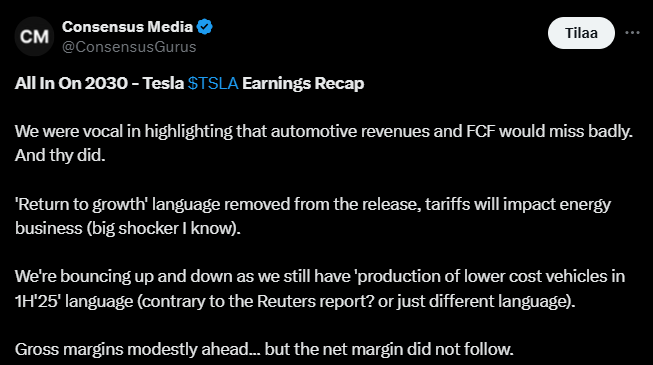Click the Tilaa subscribe button

click(x=581, y=33)
